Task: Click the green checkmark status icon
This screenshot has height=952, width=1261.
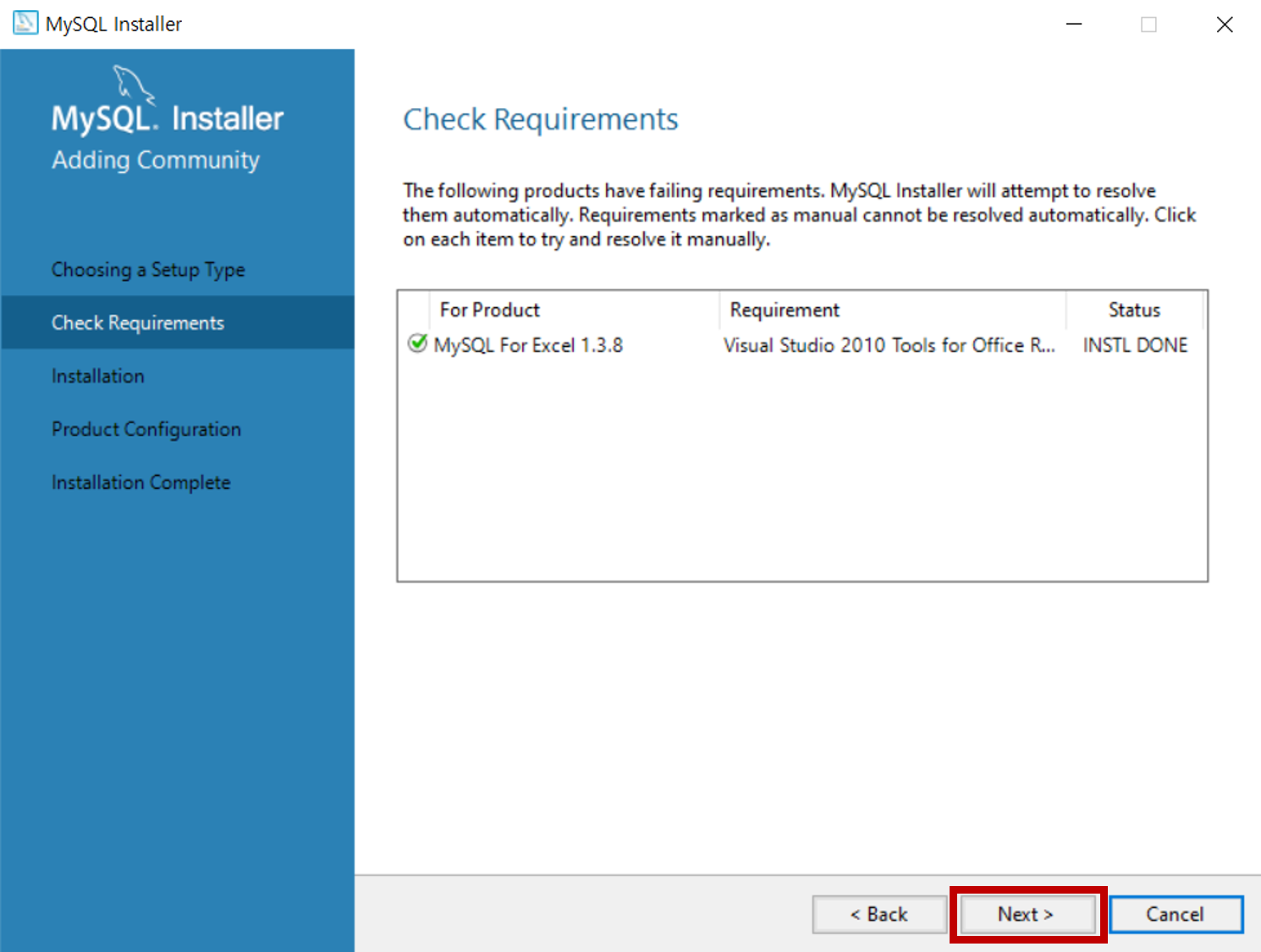Action: [x=417, y=344]
